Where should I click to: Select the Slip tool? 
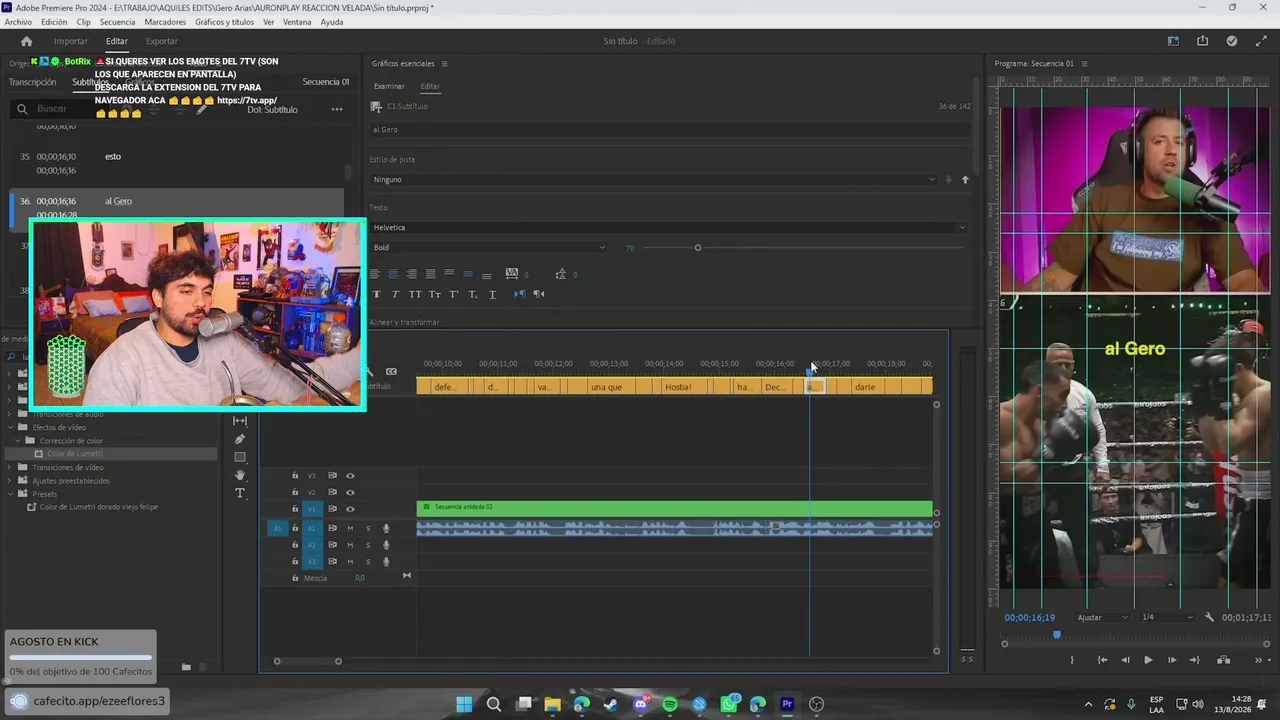[240, 421]
